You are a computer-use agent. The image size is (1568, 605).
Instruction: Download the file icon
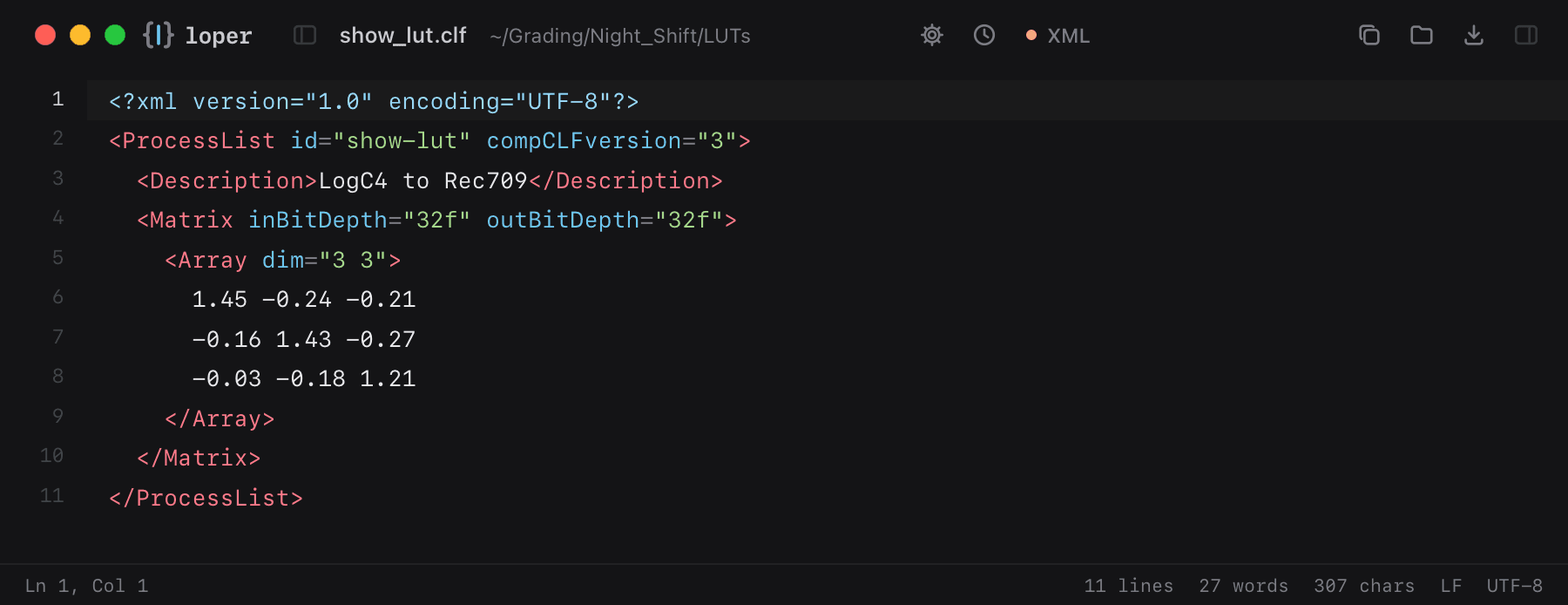[1474, 35]
